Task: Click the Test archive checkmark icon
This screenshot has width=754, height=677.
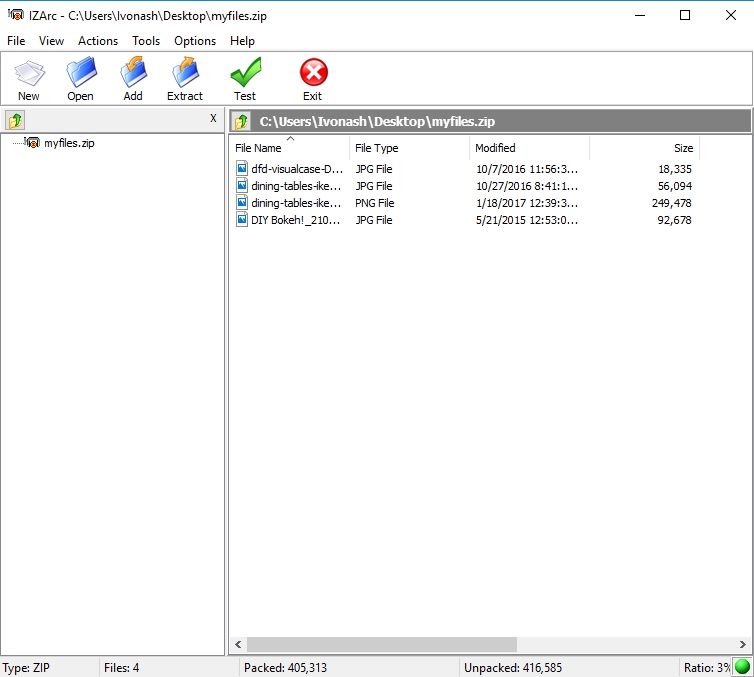Action: [246, 72]
